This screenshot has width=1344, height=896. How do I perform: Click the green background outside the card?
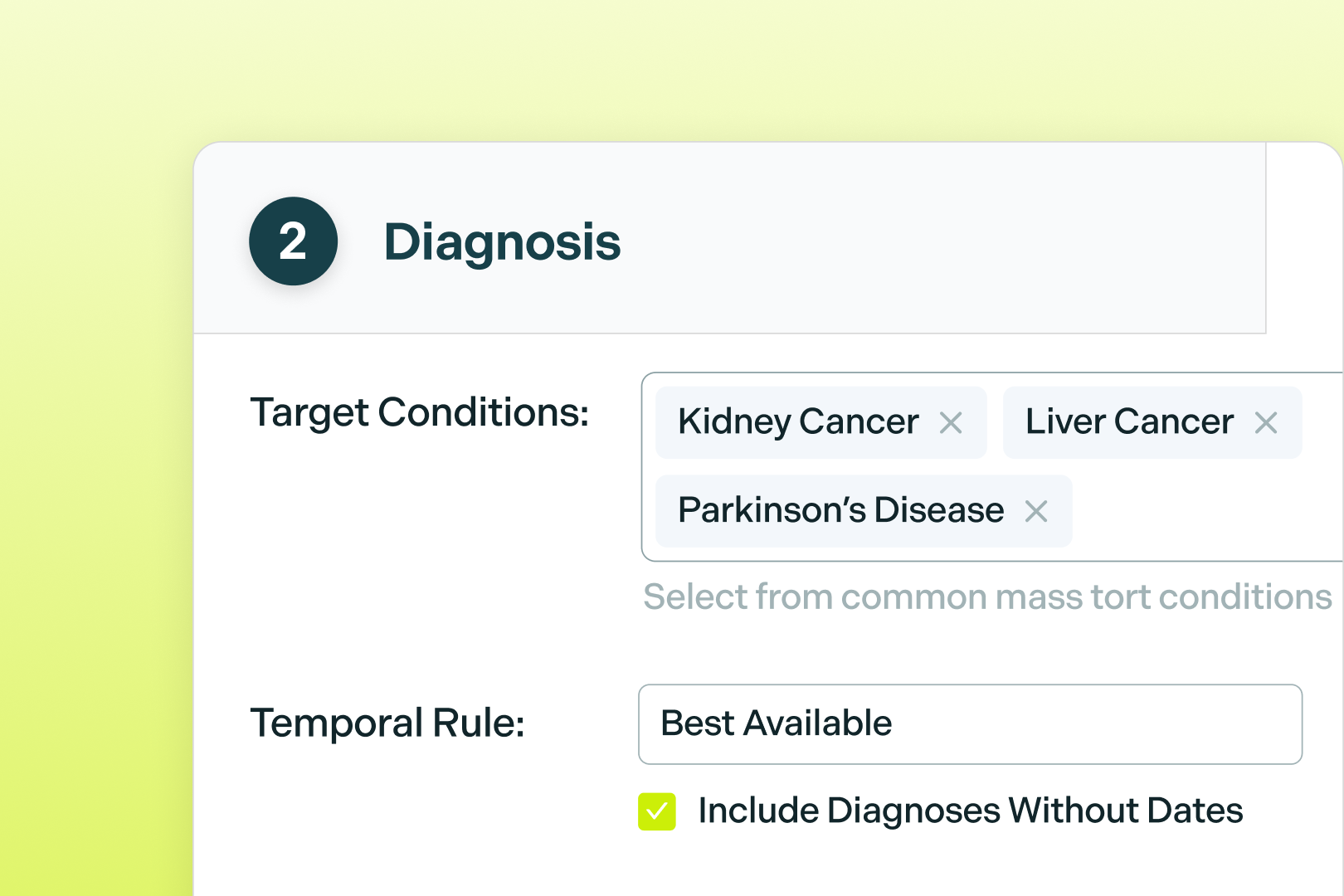[91, 498]
